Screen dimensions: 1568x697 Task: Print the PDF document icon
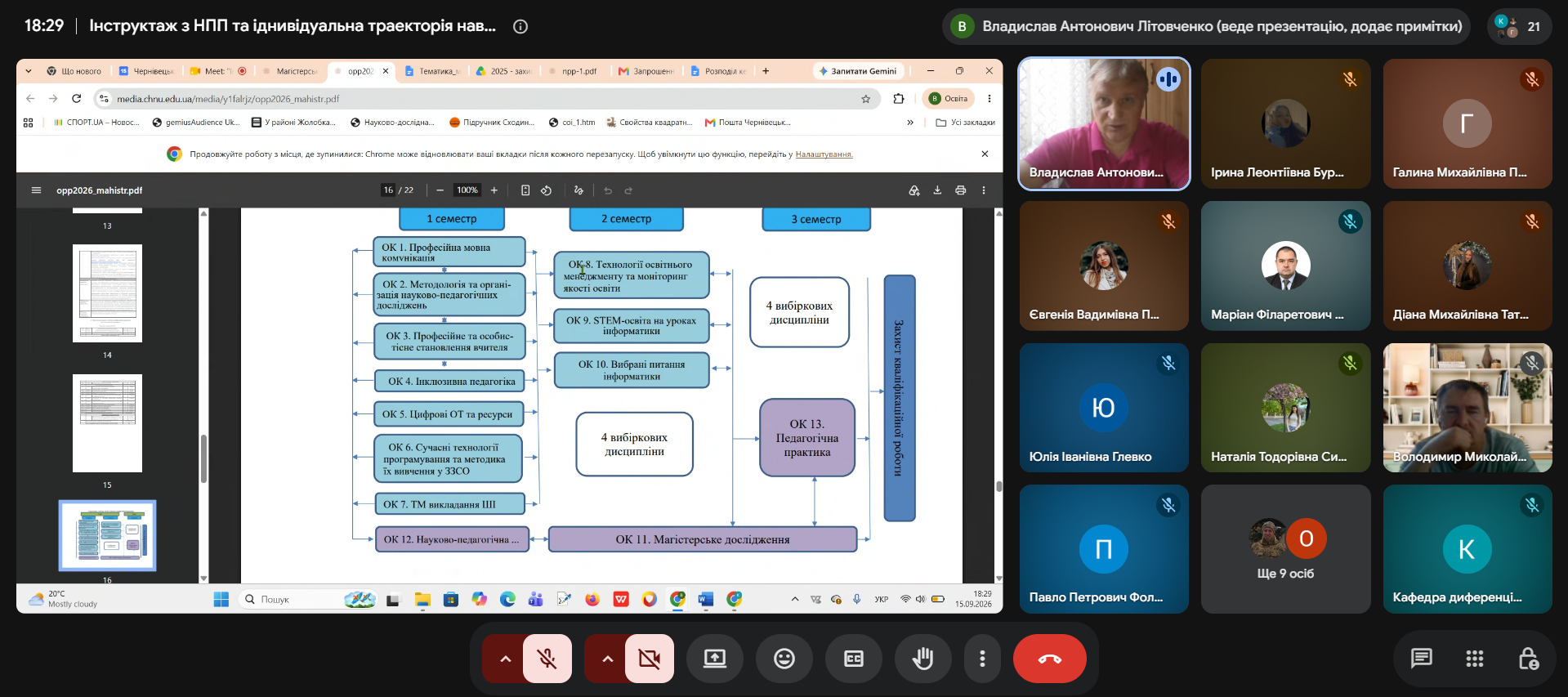coord(961,190)
